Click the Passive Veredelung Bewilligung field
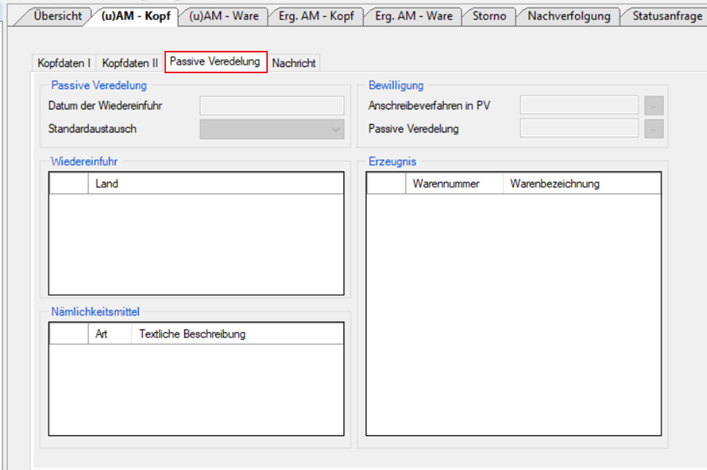707x470 pixels. [x=579, y=129]
